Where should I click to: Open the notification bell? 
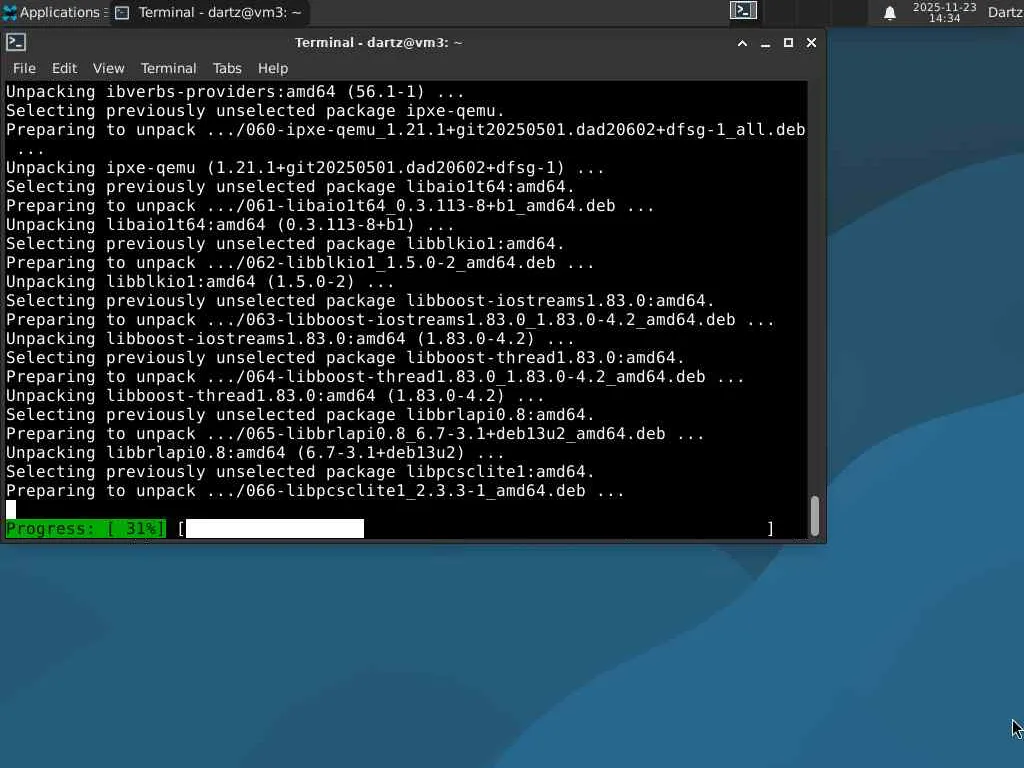pos(889,12)
